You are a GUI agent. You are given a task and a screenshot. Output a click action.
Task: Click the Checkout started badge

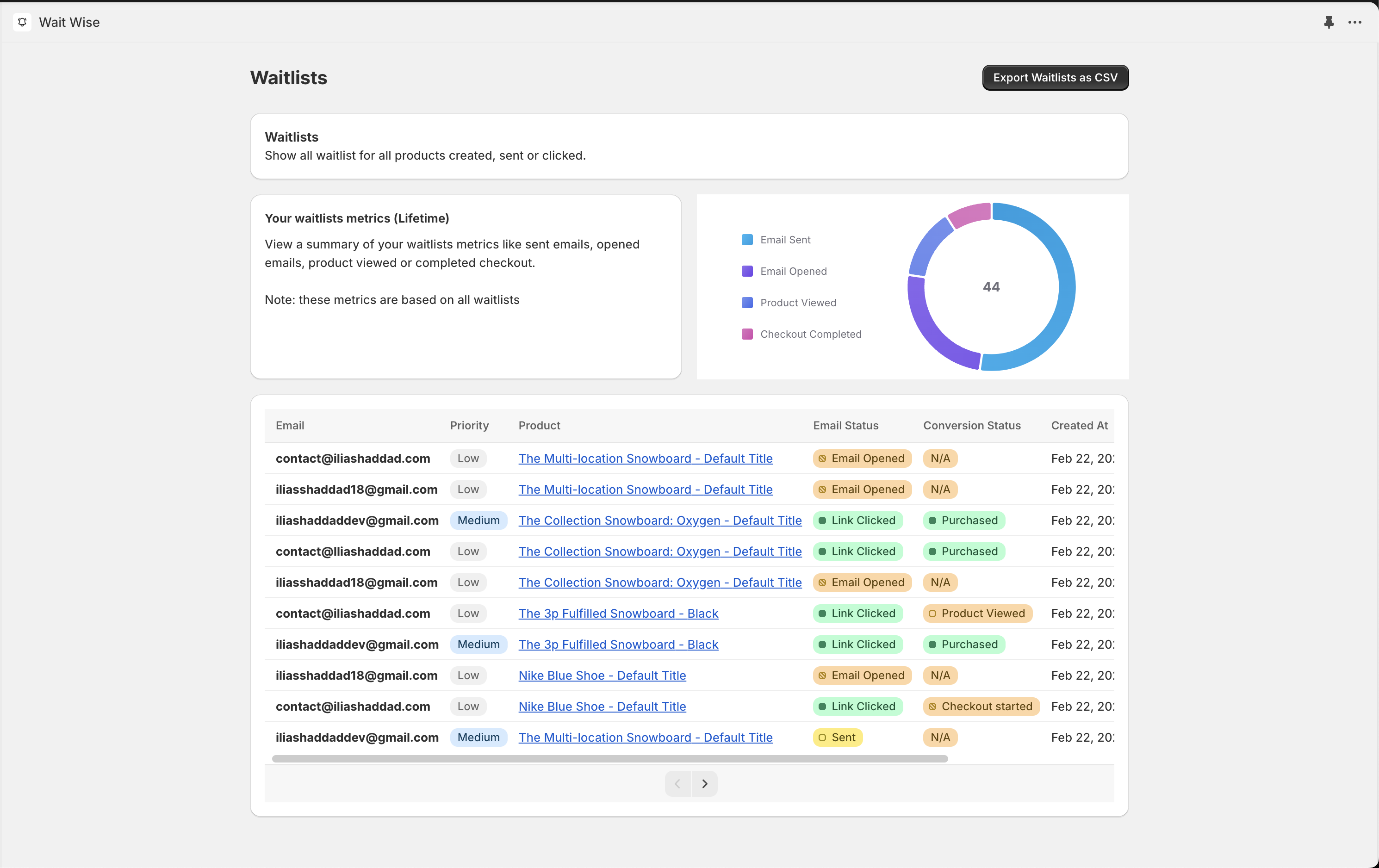[981, 706]
